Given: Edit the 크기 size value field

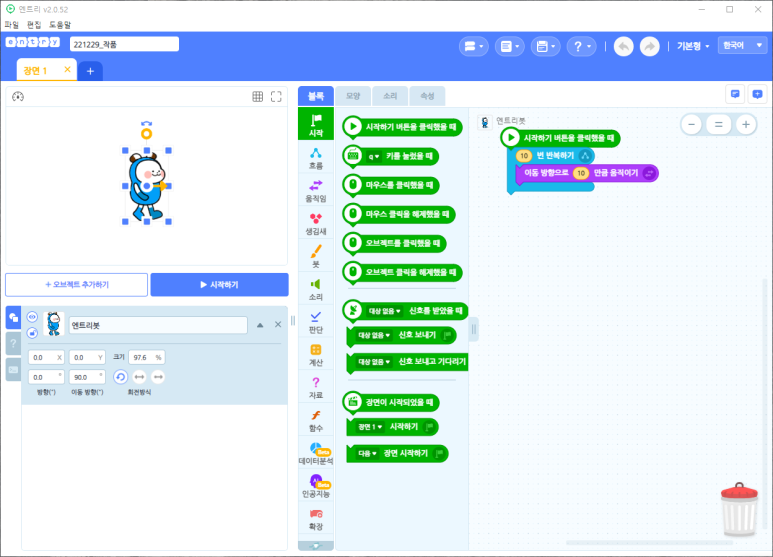Looking at the screenshot, I should click(x=146, y=357).
